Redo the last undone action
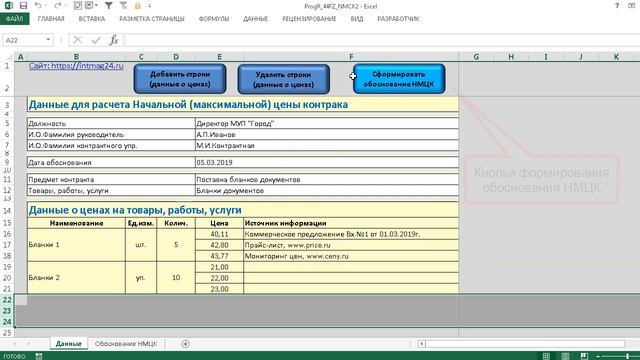This screenshot has width=640, height=360. pyautogui.click(x=57, y=6)
